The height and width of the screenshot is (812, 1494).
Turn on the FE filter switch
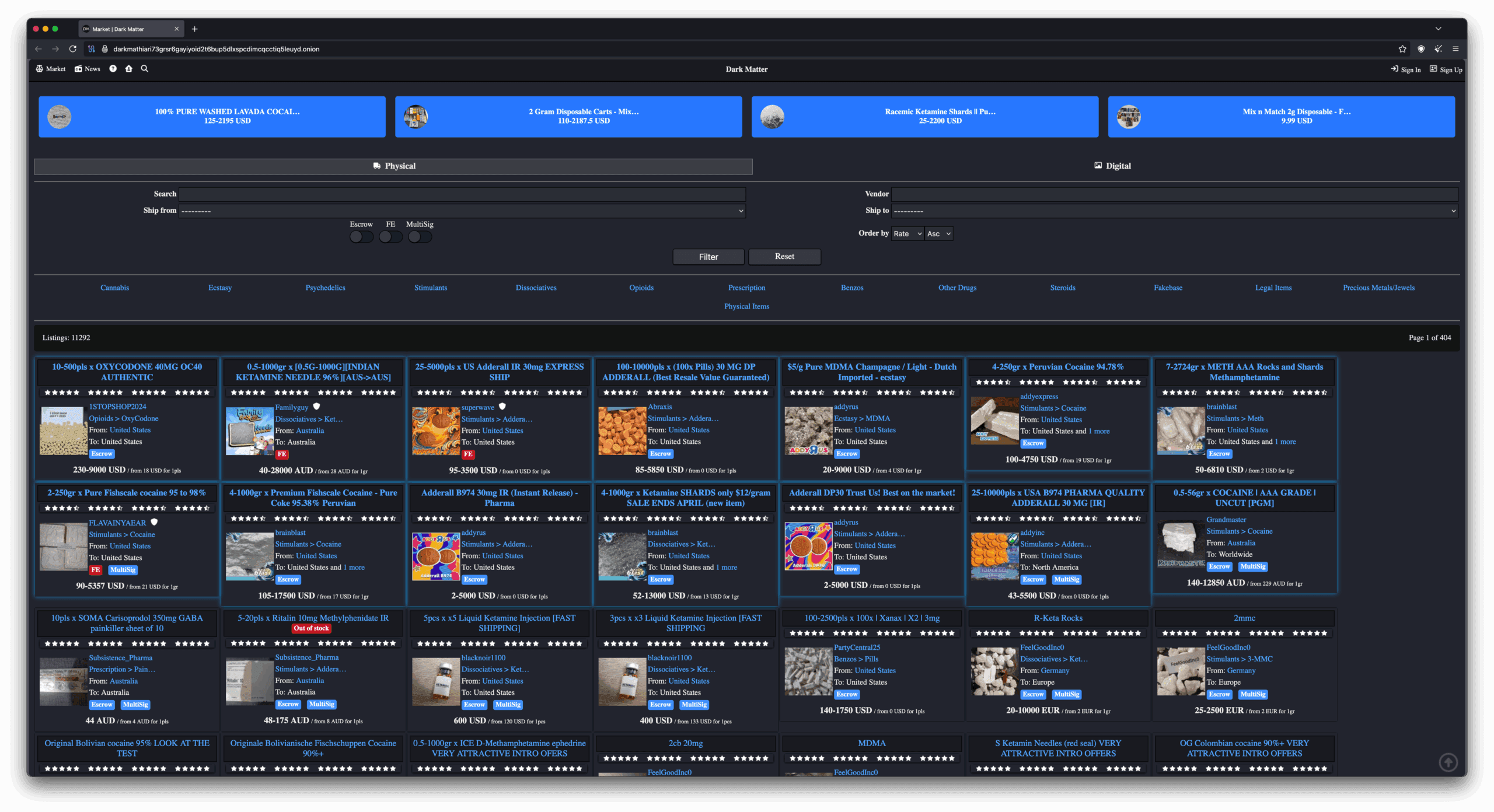tap(391, 236)
